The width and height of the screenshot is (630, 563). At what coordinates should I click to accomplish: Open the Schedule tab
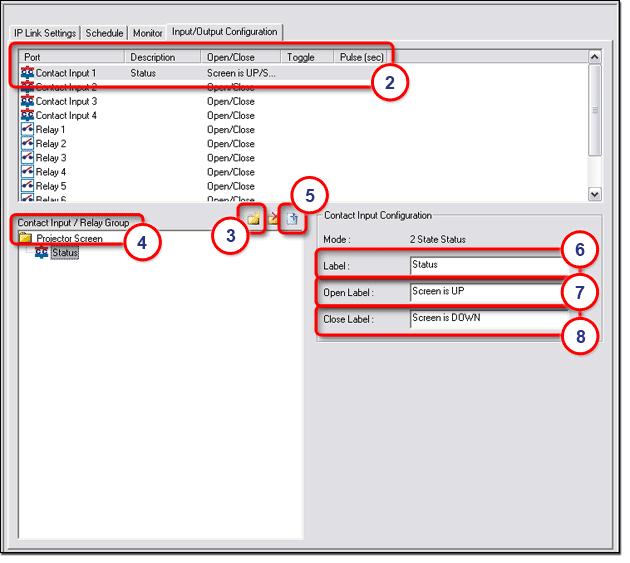pos(104,33)
